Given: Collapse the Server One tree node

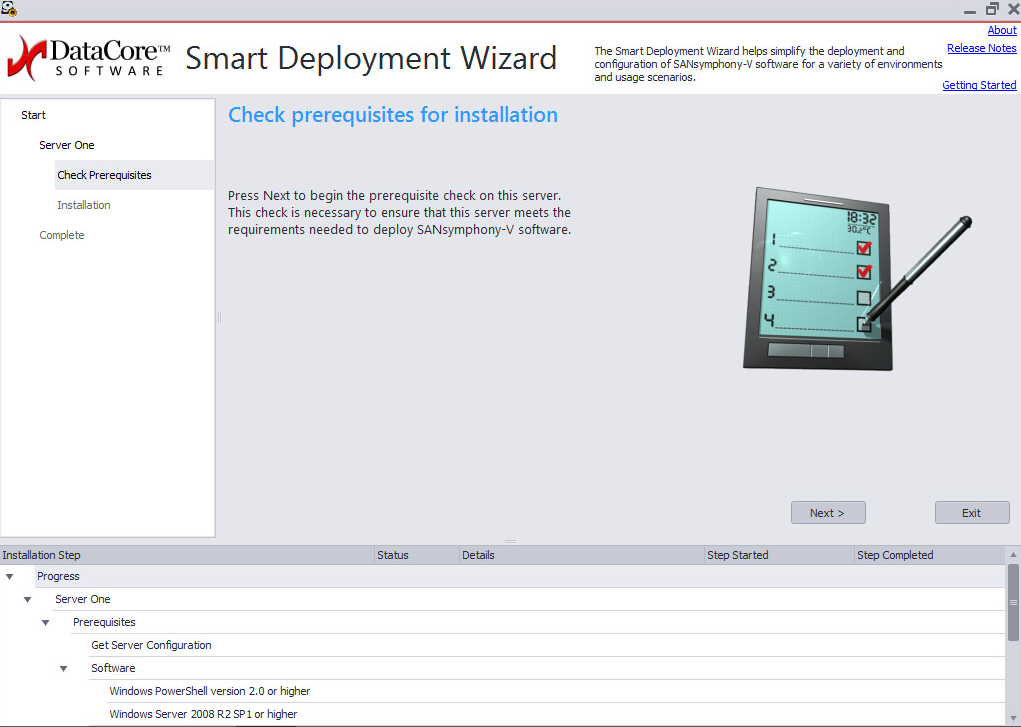Looking at the screenshot, I should click(27, 599).
